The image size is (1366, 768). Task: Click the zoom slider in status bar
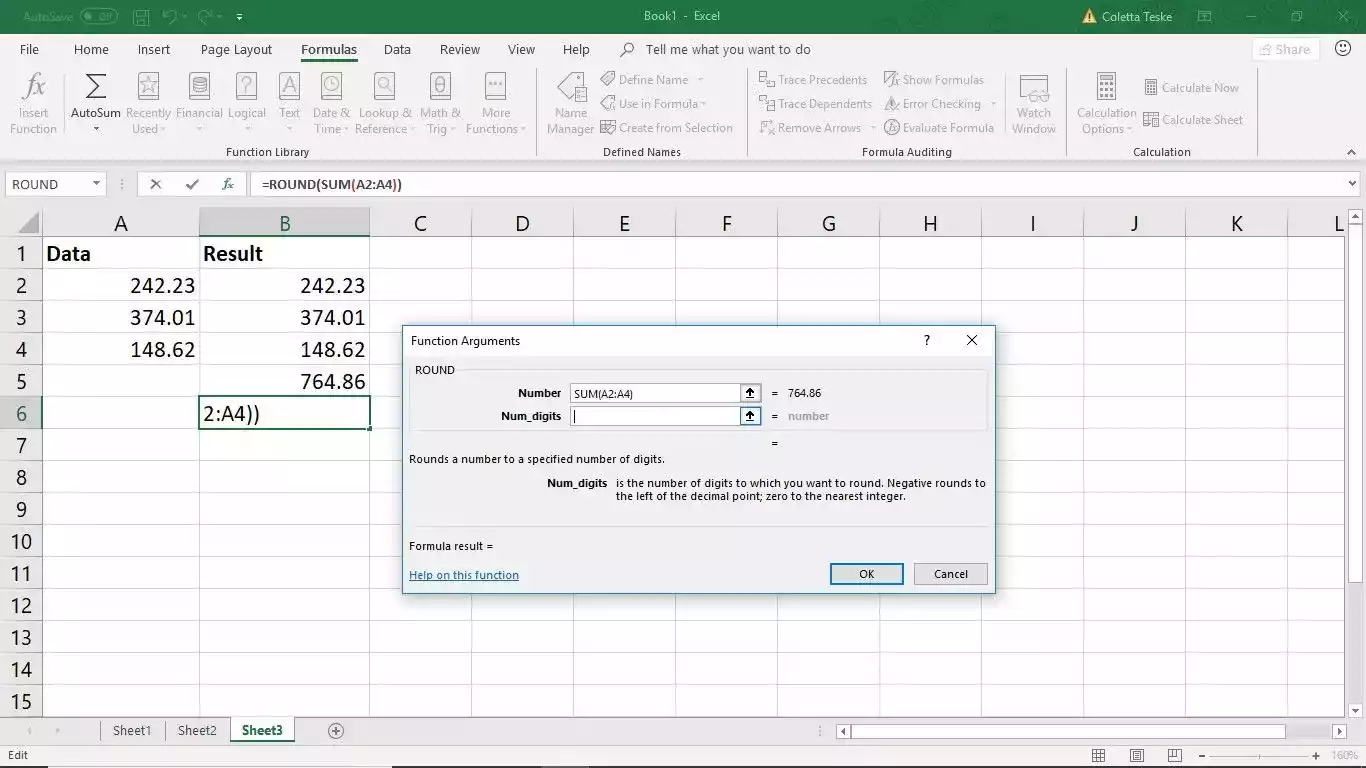pyautogui.click(x=1259, y=756)
